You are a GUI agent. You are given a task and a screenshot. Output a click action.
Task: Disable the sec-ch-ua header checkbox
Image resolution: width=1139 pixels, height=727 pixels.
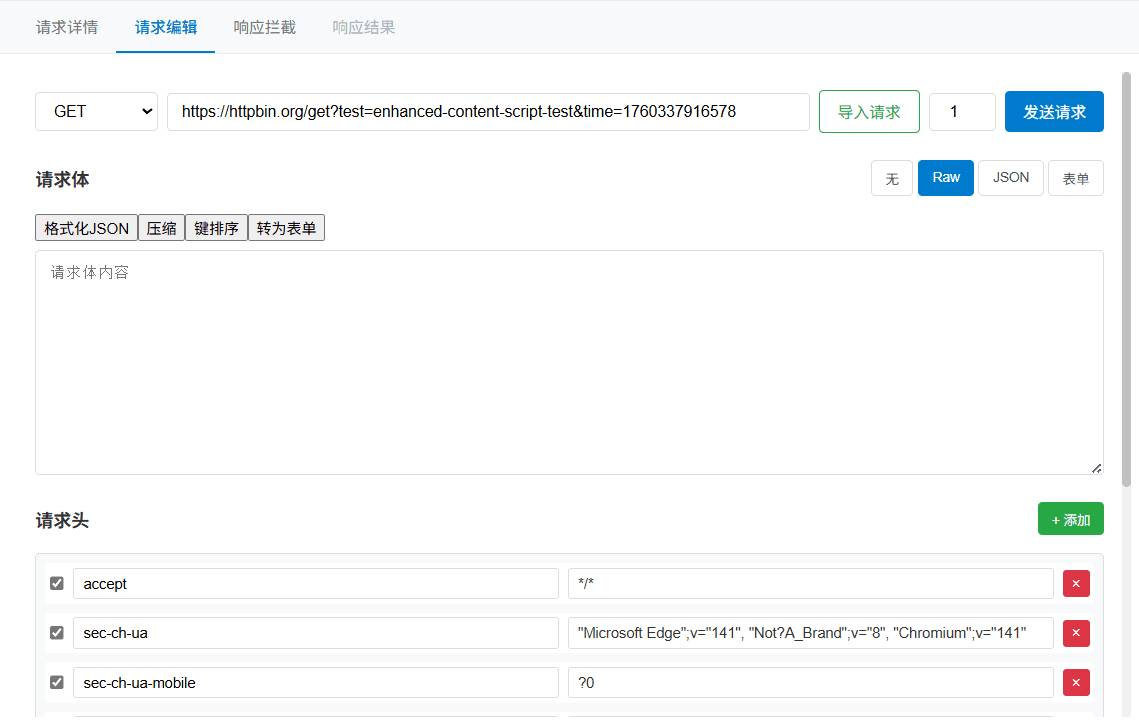[57, 633]
